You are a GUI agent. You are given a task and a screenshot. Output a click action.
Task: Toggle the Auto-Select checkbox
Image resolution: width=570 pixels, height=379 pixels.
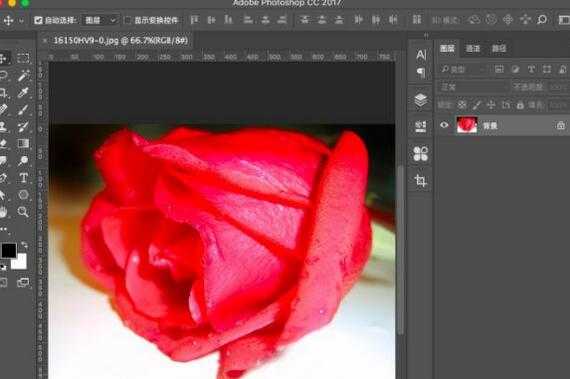click(38, 20)
